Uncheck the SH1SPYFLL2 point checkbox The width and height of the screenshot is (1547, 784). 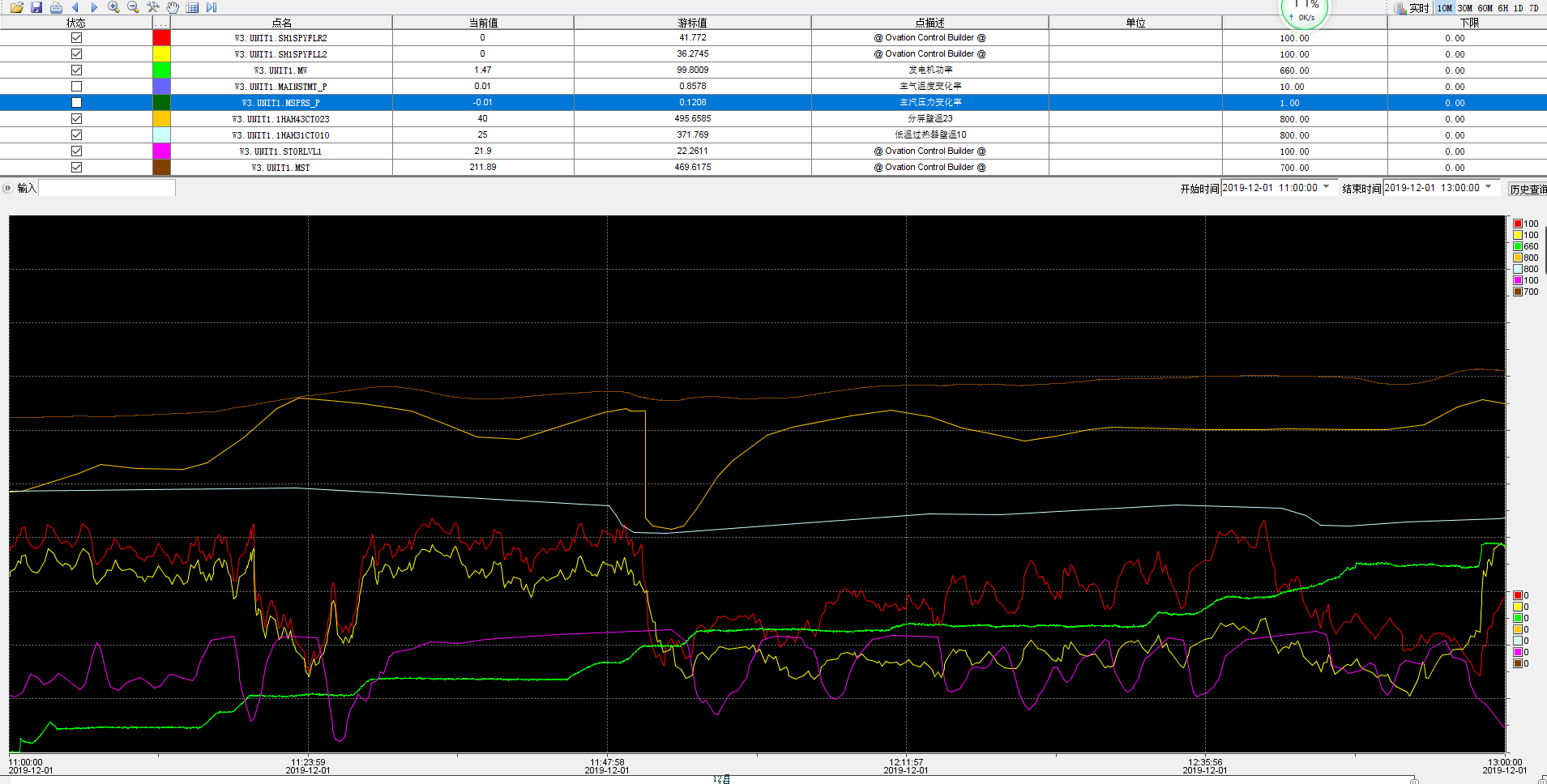(76, 54)
